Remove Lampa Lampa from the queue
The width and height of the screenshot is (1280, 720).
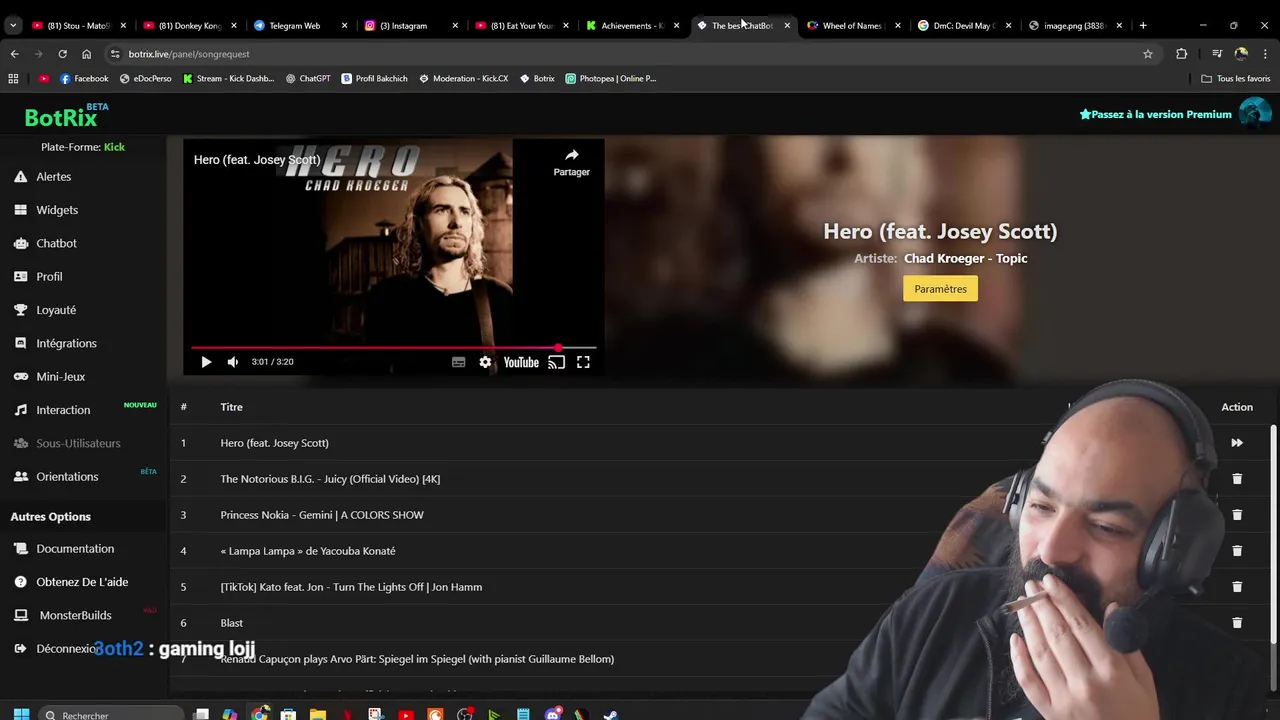point(1237,551)
